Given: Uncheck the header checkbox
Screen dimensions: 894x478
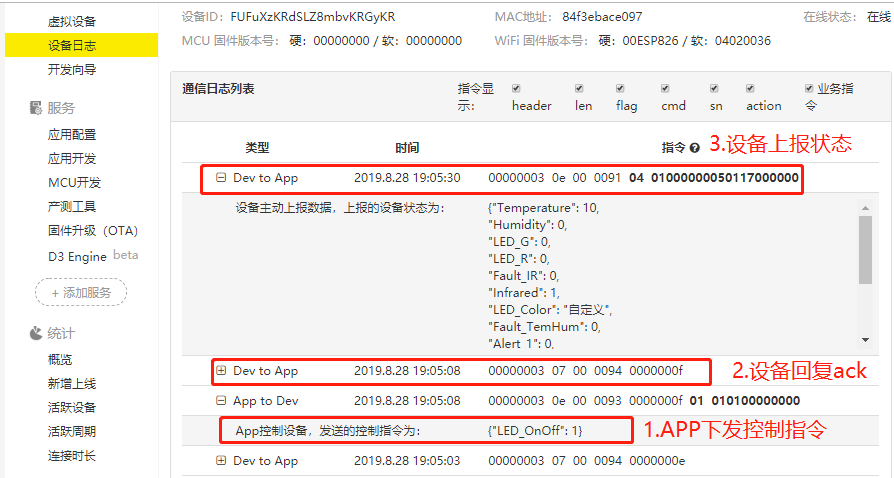Looking at the screenshot, I should [x=517, y=89].
